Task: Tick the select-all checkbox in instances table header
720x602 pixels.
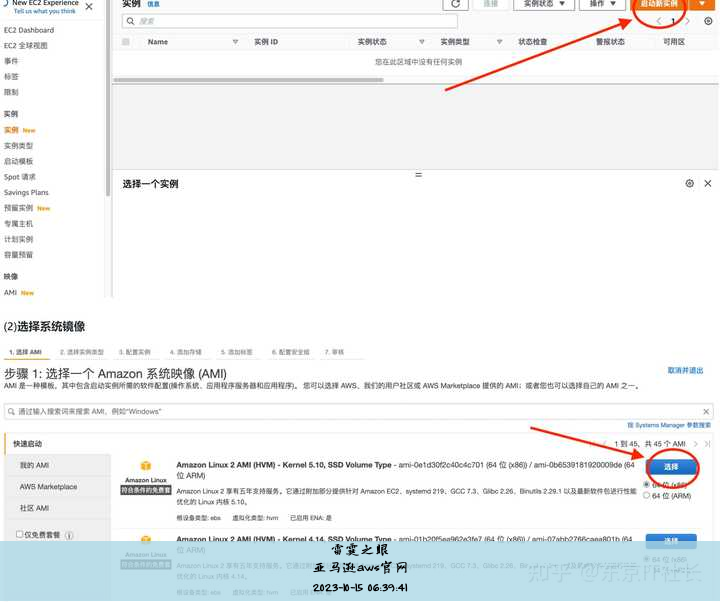Action: [x=125, y=42]
